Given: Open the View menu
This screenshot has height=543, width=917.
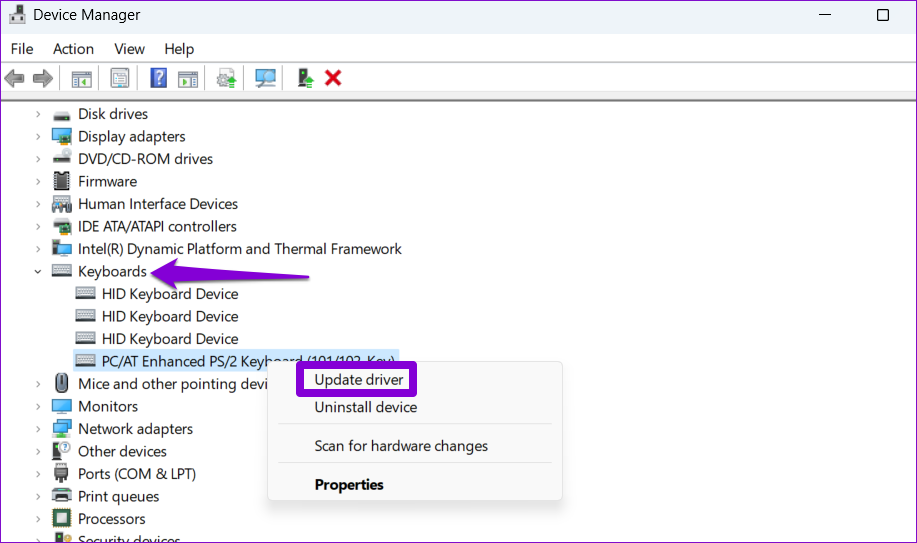Looking at the screenshot, I should coord(129,49).
